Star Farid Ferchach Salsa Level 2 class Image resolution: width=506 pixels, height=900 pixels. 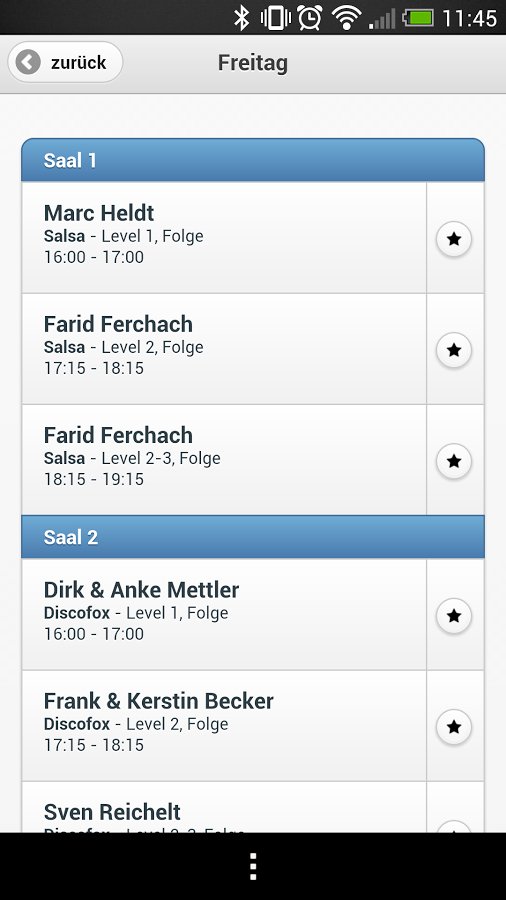coord(454,350)
